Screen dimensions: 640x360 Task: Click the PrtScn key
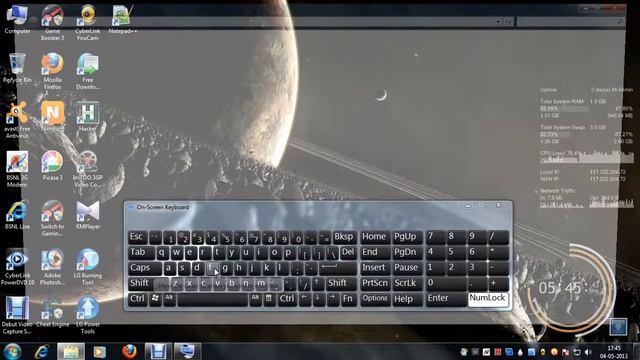pyautogui.click(x=374, y=284)
